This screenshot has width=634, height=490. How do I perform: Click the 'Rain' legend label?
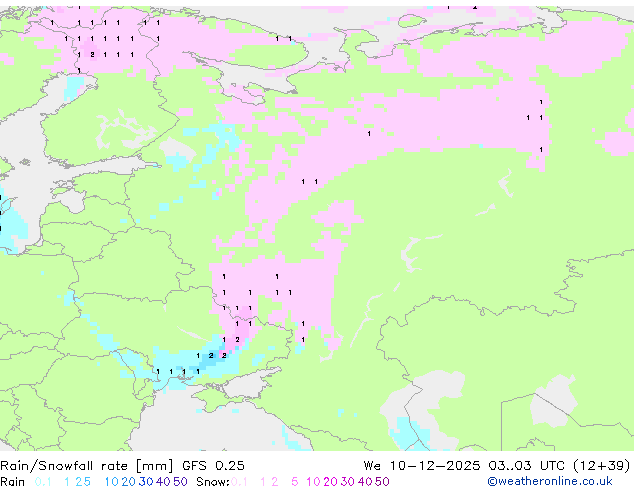(x=13, y=482)
